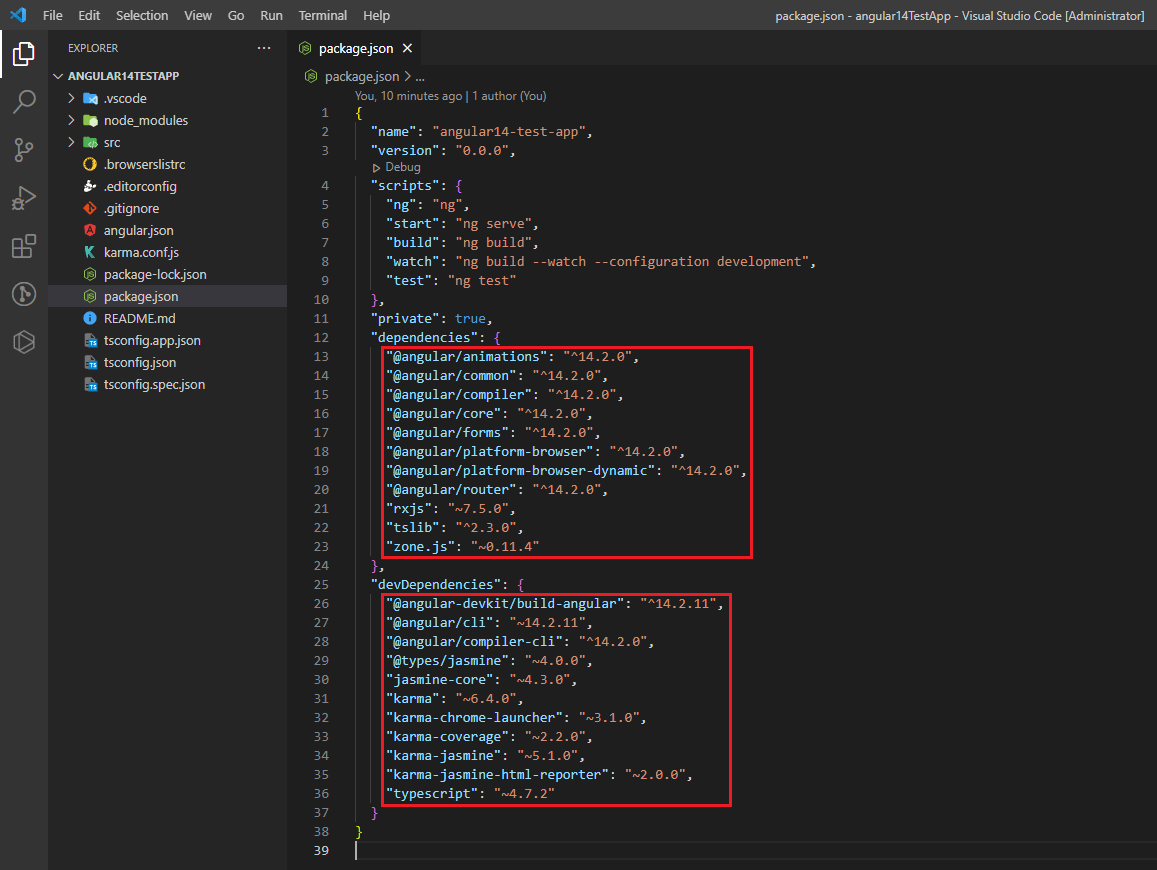Open Explorer more actions ellipsis

(264, 48)
